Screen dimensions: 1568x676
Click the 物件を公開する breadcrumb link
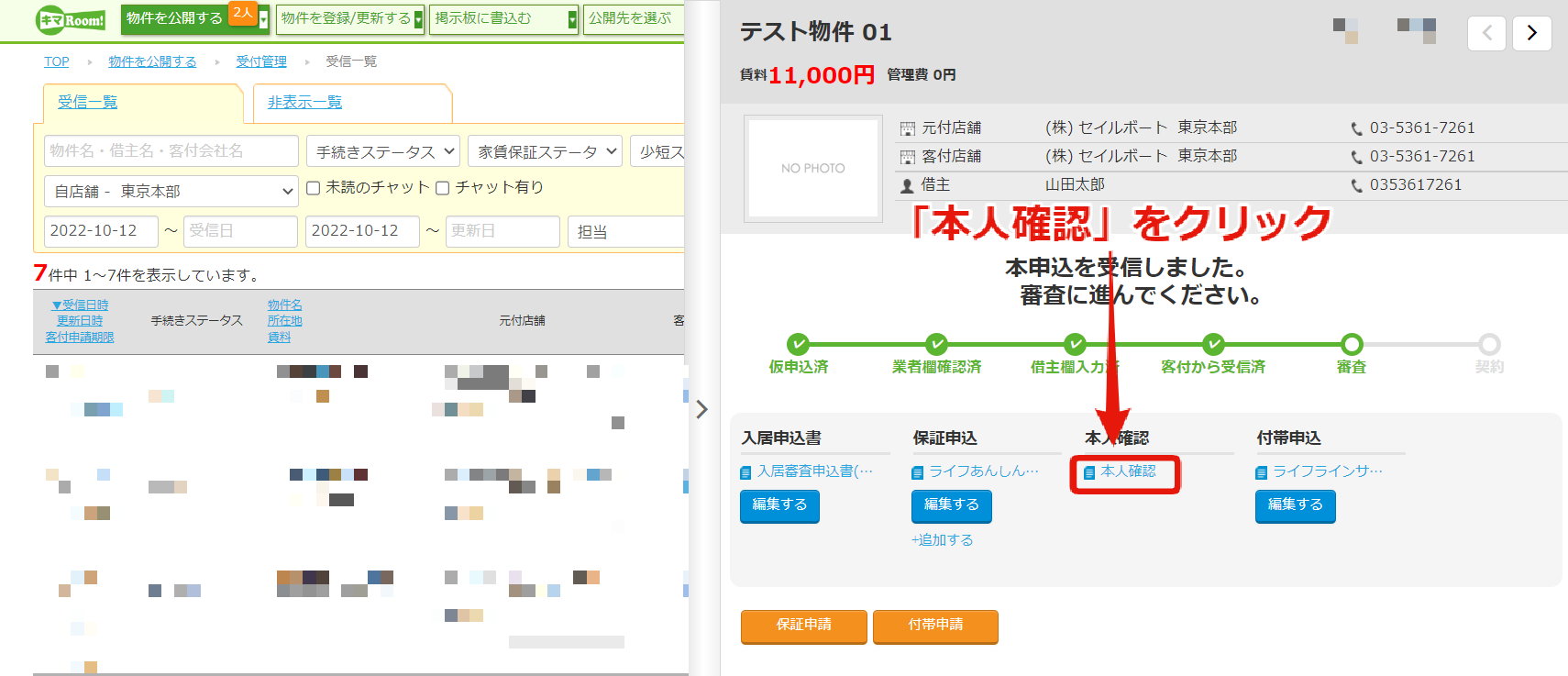pos(152,61)
